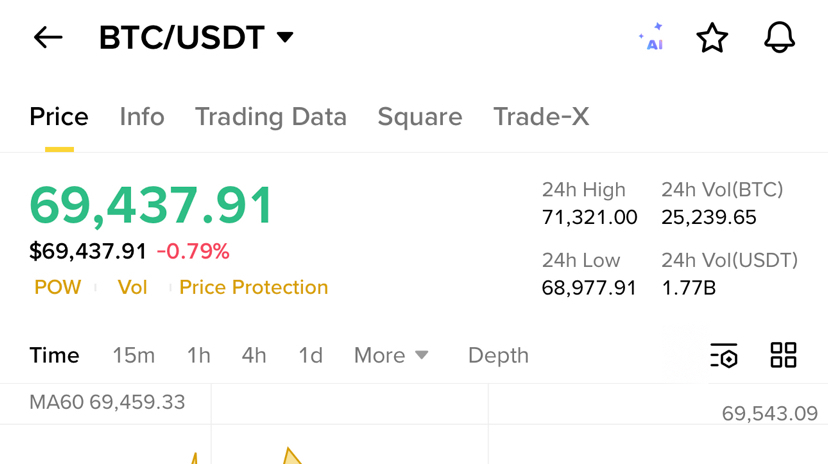Screen dimensions: 828x464
Task: Add BTC/USDT to favorites with star
Action: [x=712, y=38]
